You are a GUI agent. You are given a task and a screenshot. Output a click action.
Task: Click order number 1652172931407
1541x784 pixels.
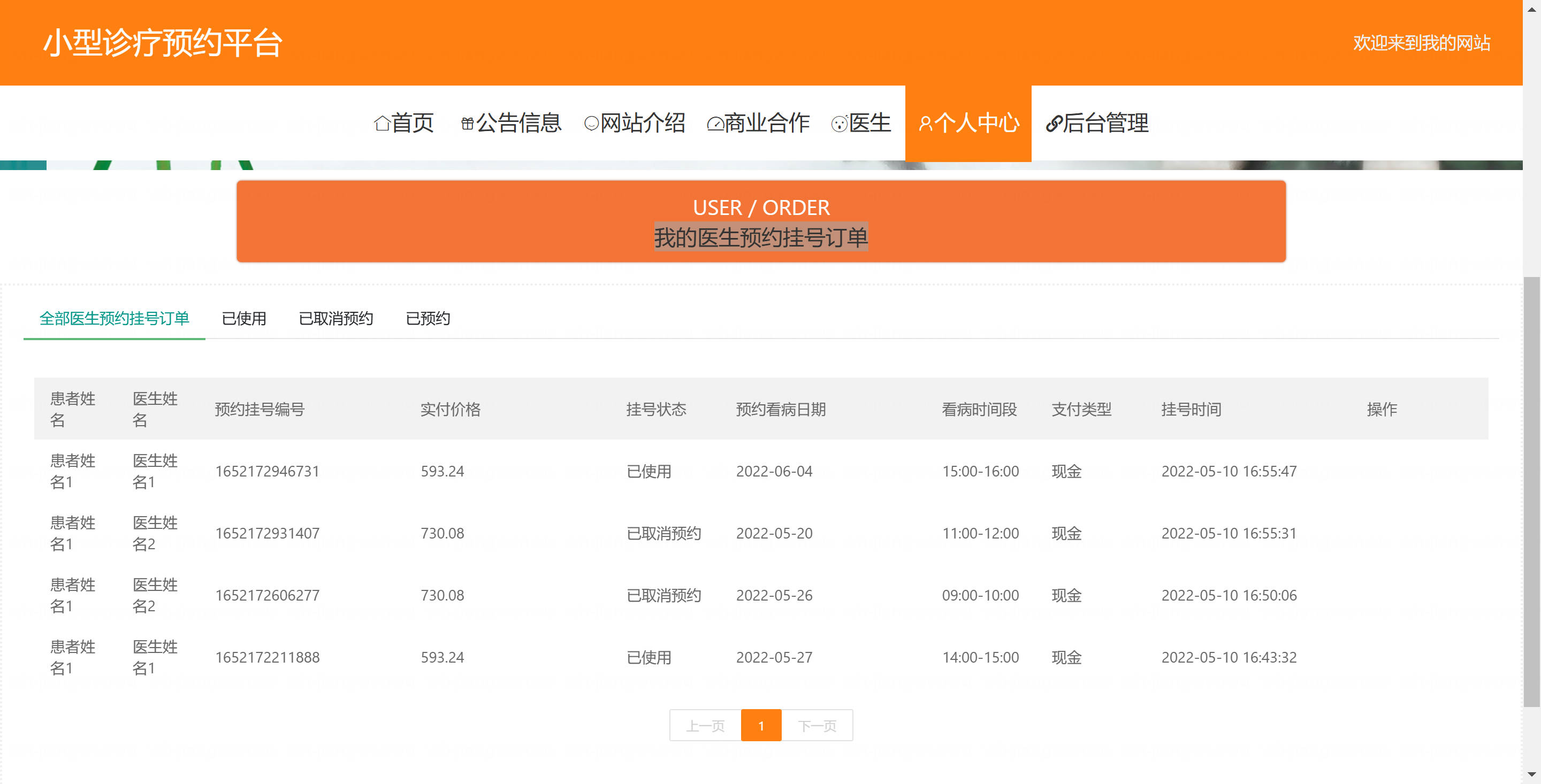coord(268,533)
